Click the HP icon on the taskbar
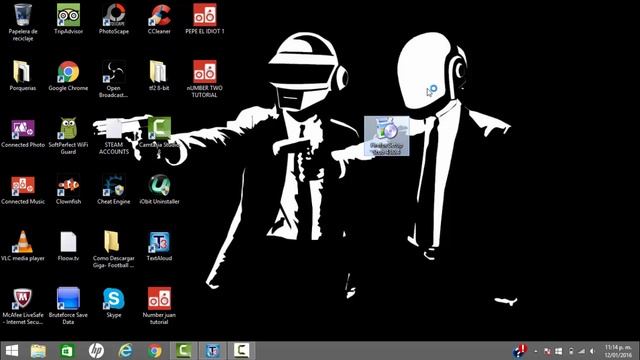This screenshot has width=640, height=360. tap(96, 351)
